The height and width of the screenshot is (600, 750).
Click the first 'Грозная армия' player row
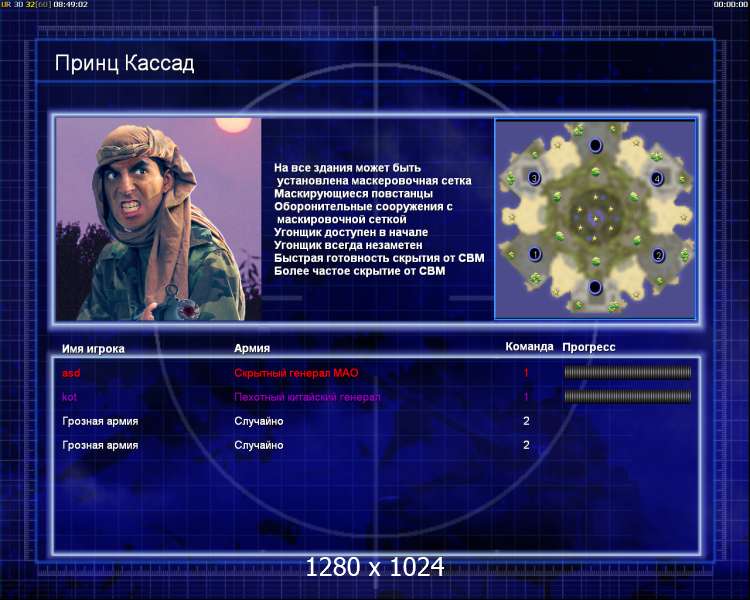click(x=375, y=421)
